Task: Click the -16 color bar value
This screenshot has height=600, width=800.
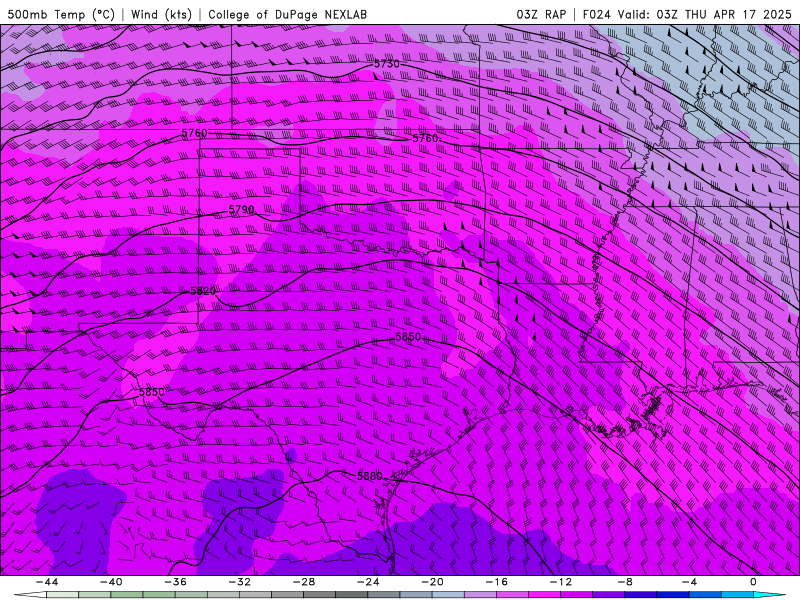Action: (x=497, y=582)
